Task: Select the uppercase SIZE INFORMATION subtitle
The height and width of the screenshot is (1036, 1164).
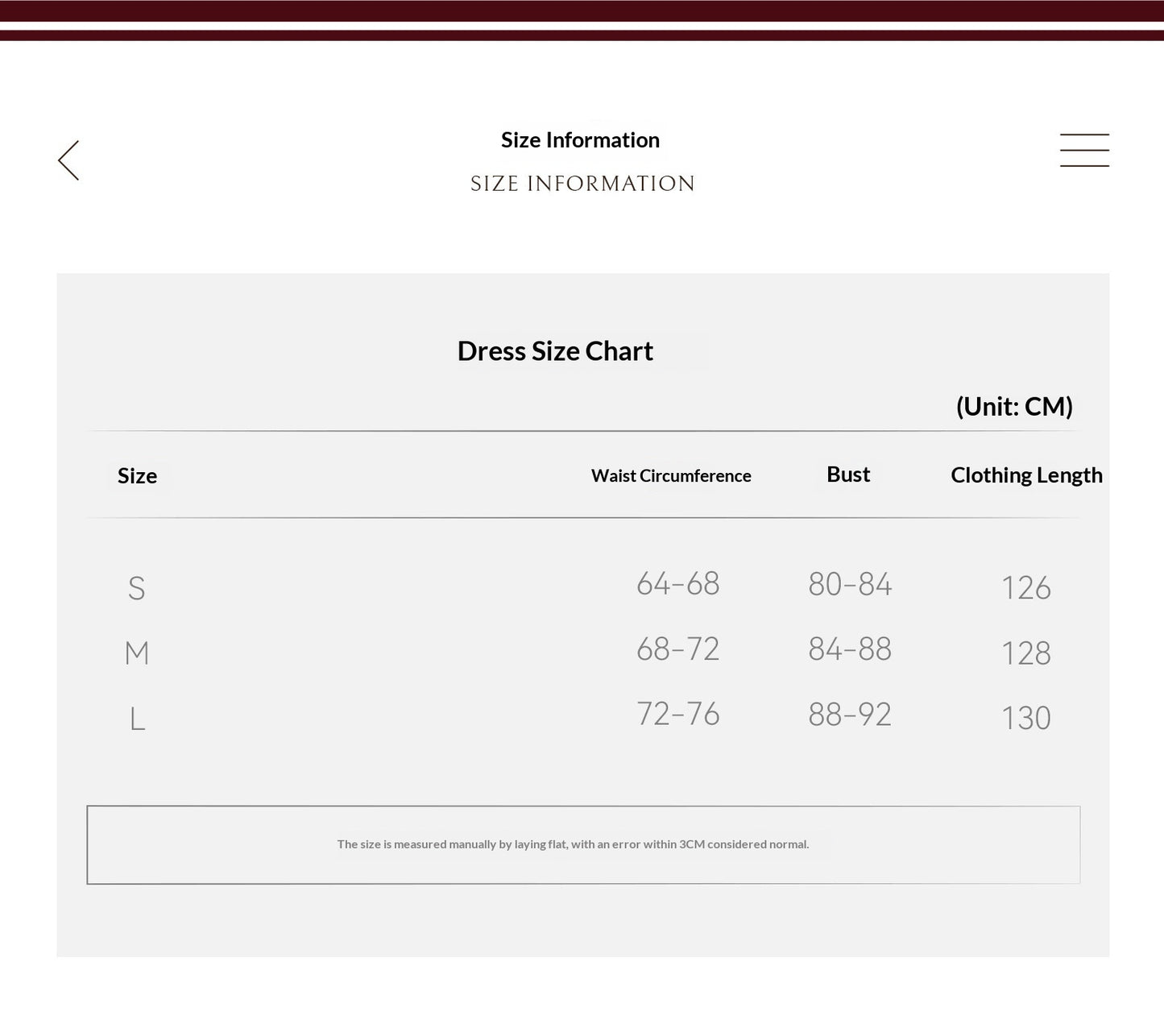Action: (582, 184)
